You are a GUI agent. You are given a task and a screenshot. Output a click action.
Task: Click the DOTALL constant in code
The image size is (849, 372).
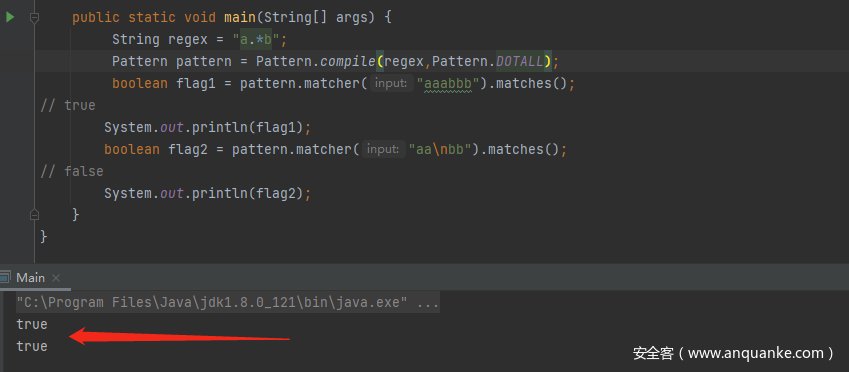[x=520, y=62]
